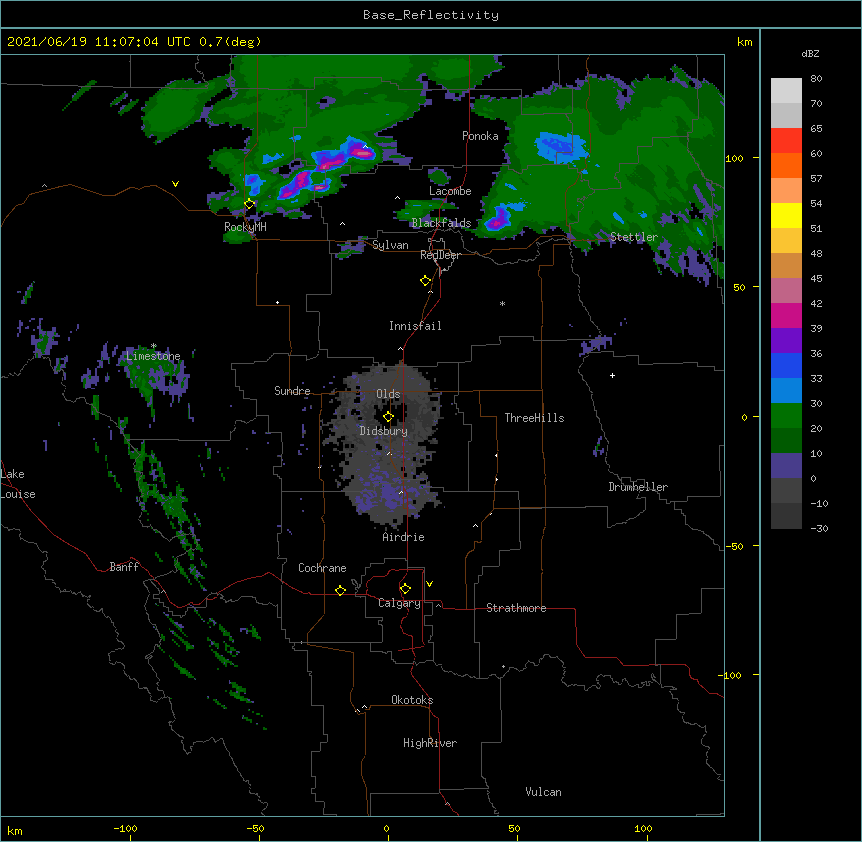The image size is (862, 842).
Task: Select the yellow diamond between Olds and Didsbury
Action: 388,417
